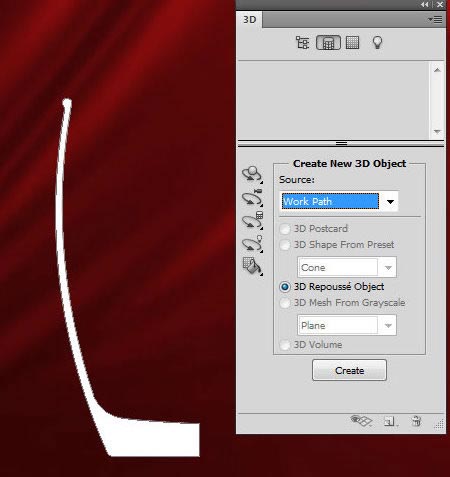Filter by whole scene icon
The height and width of the screenshot is (477, 450).
(x=302, y=43)
